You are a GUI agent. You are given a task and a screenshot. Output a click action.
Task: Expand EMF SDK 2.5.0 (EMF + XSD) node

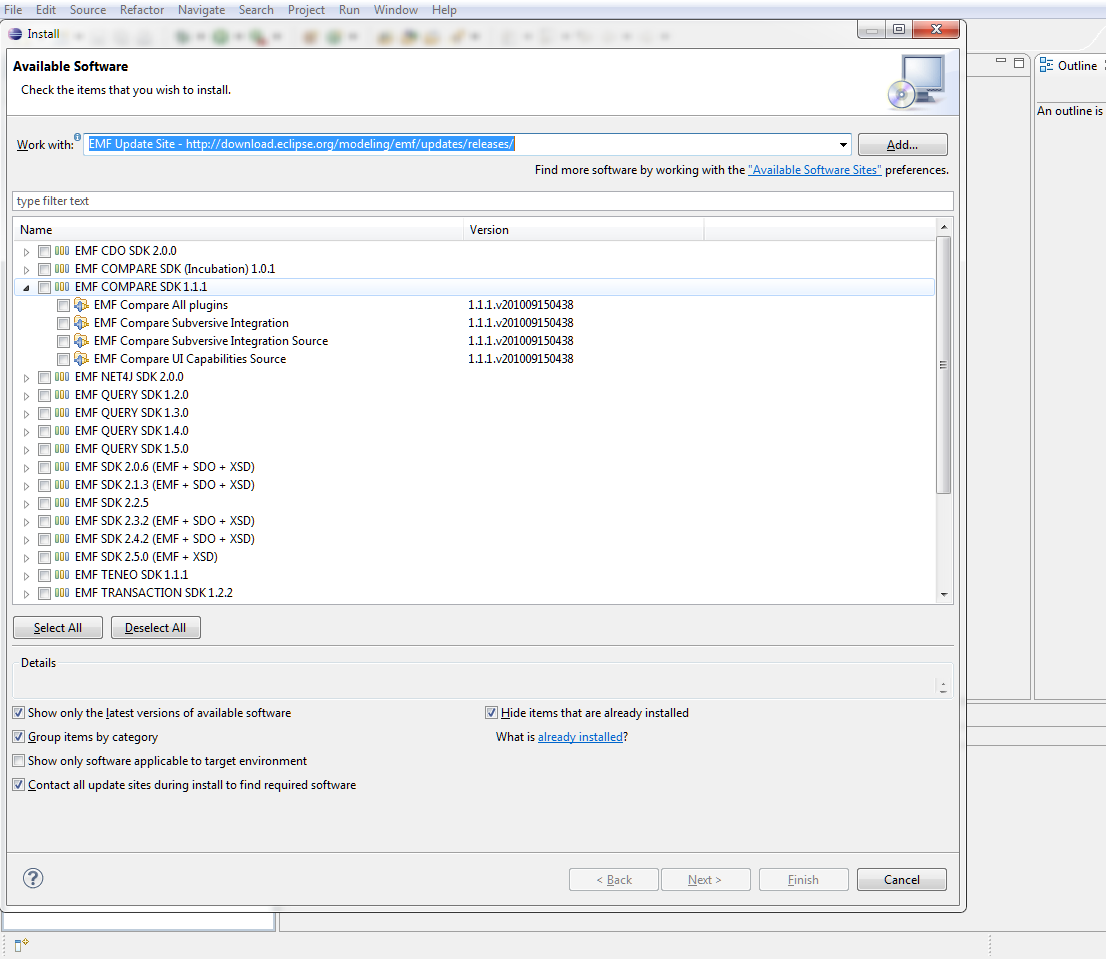pos(26,558)
